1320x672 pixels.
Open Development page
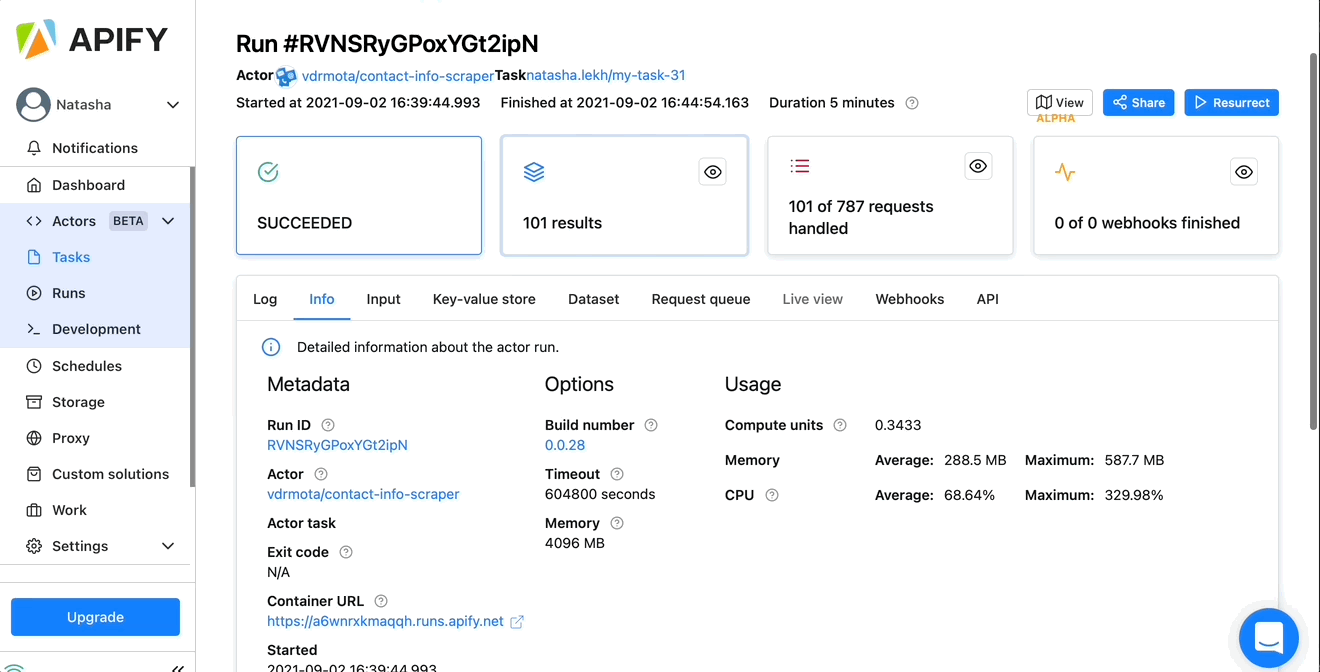click(96, 329)
